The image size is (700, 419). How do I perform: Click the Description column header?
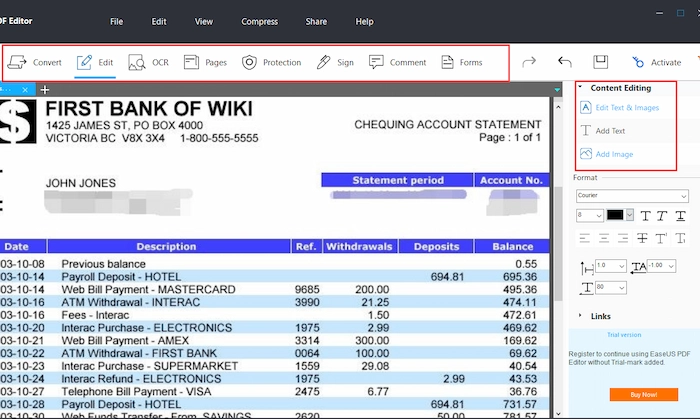tap(167, 246)
